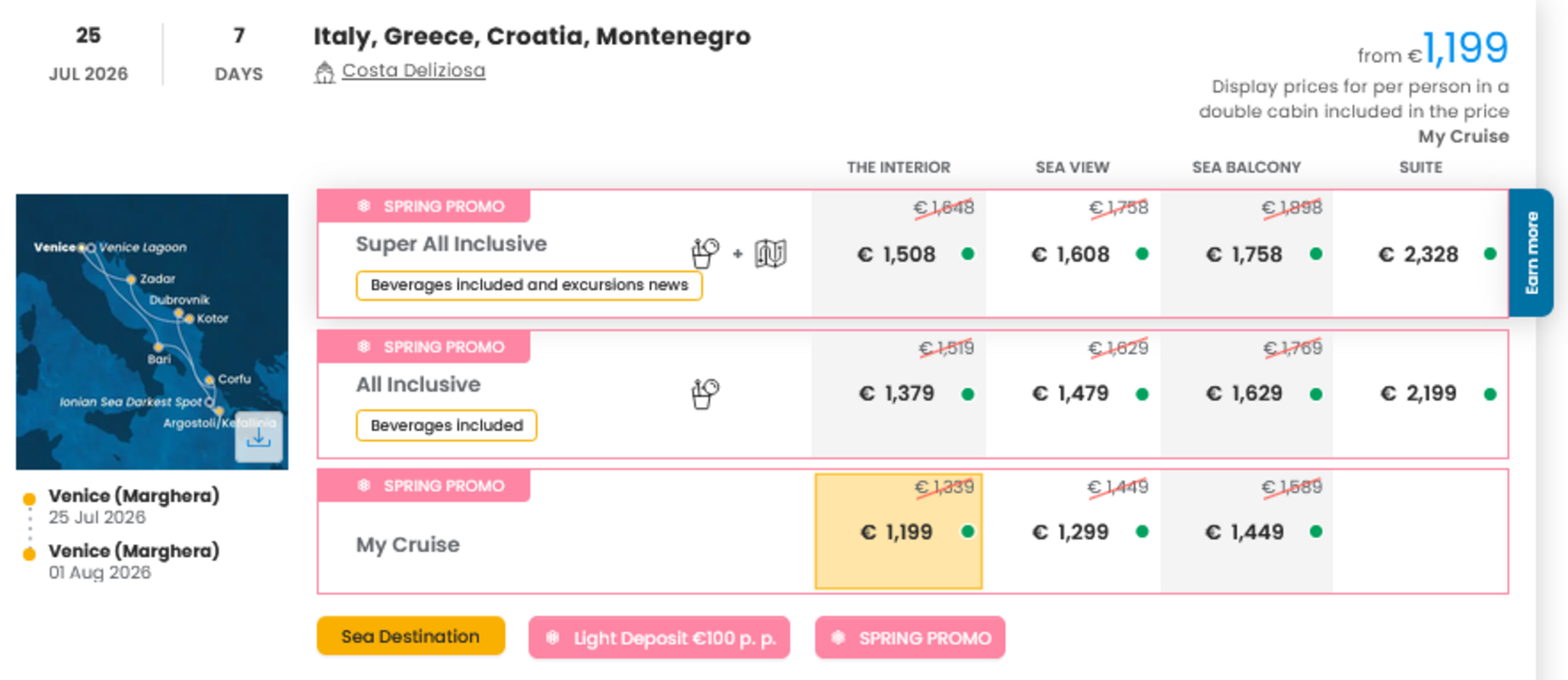
Task: Click the snowflake on the bottom Spring Promo badge
Action: (364, 485)
